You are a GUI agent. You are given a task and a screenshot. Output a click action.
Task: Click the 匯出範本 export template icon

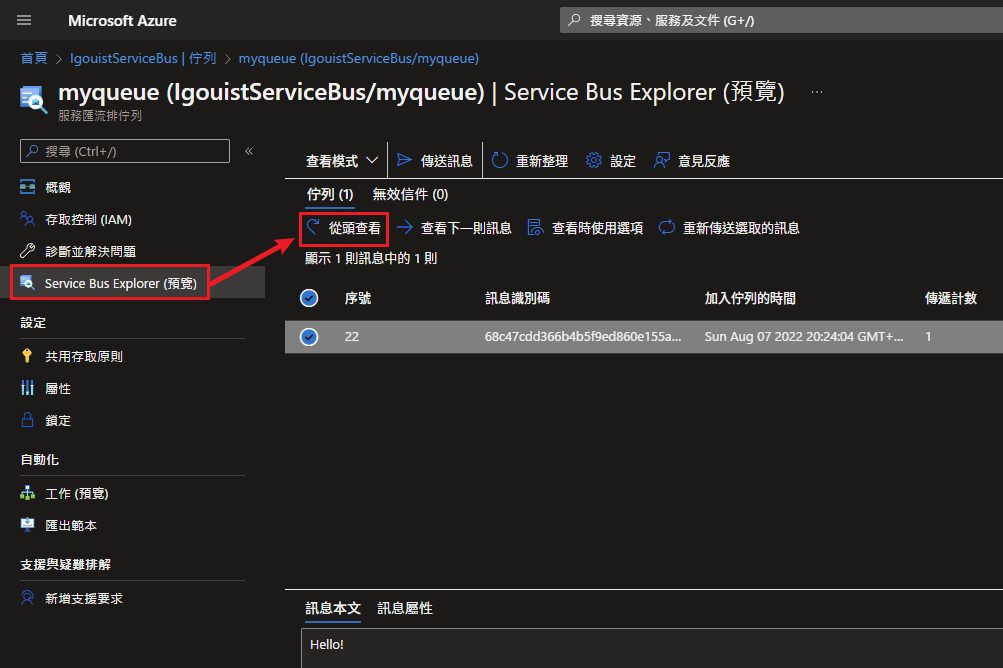pos(28,525)
